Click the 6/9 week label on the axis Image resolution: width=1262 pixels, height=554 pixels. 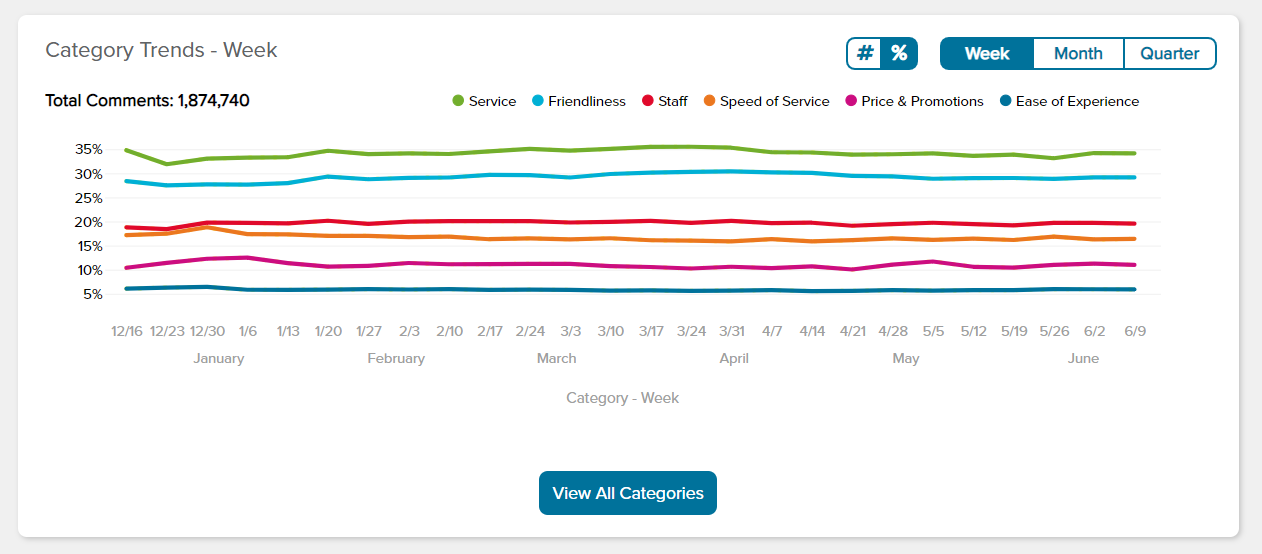coord(1134,331)
